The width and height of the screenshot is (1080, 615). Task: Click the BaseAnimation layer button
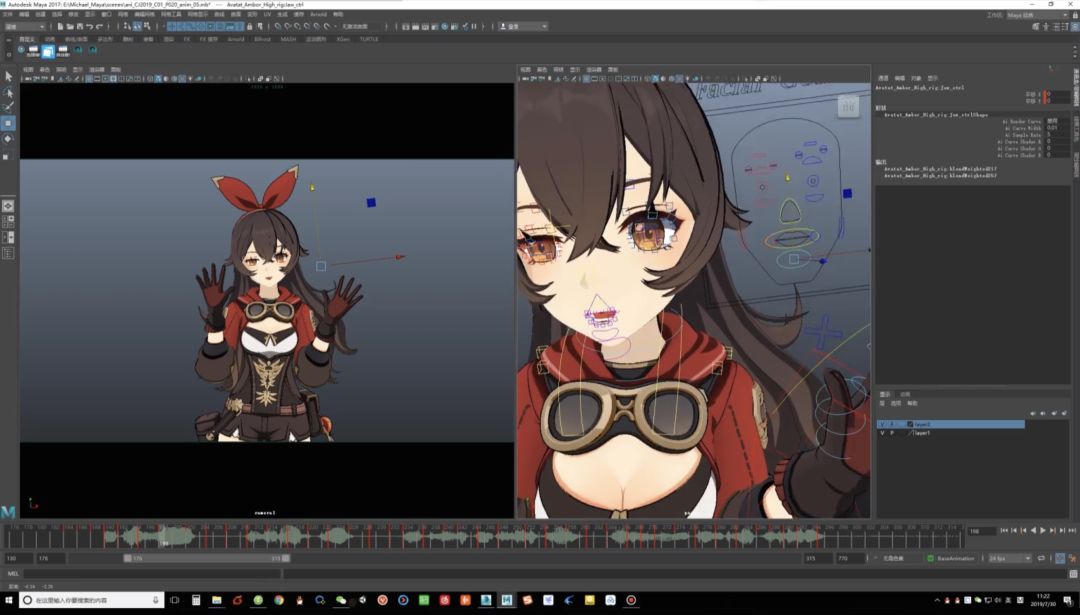coord(955,558)
